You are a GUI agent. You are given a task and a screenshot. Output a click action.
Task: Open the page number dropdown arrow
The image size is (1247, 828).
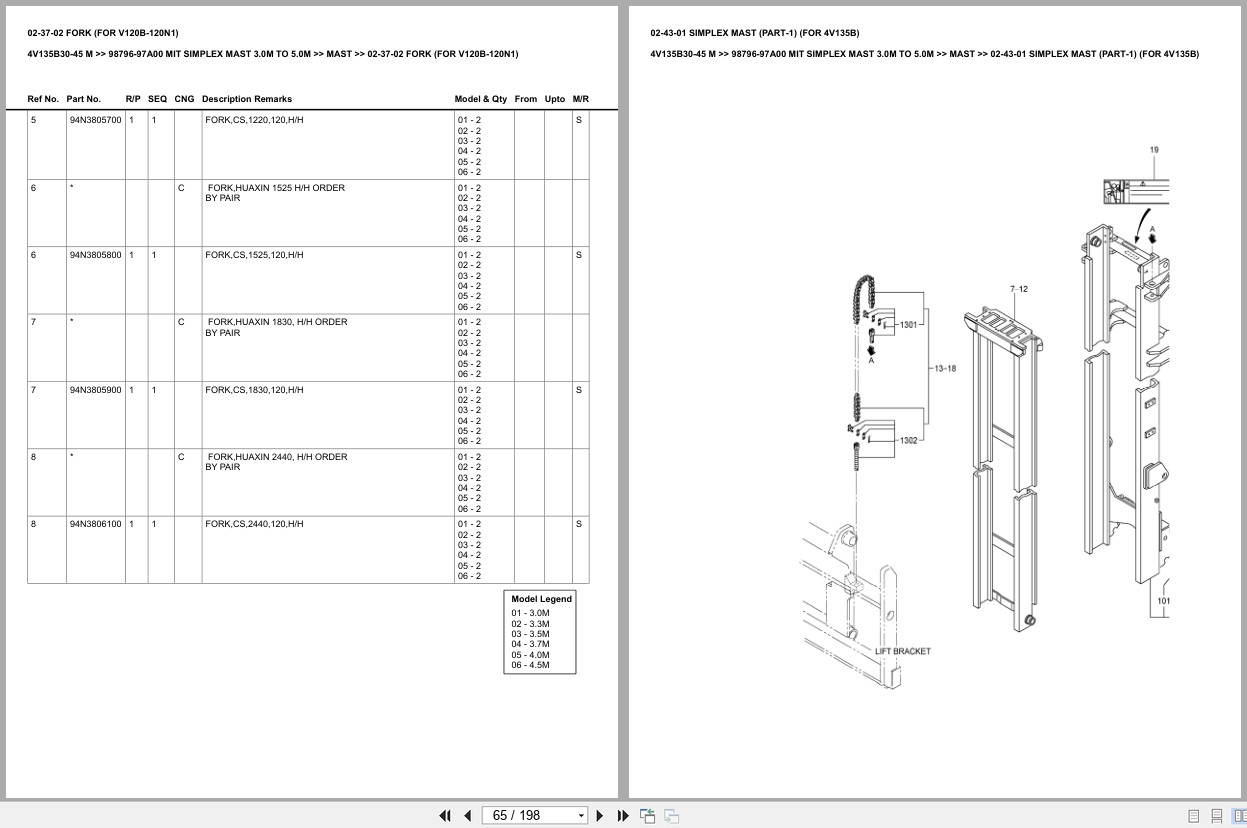tap(581, 816)
